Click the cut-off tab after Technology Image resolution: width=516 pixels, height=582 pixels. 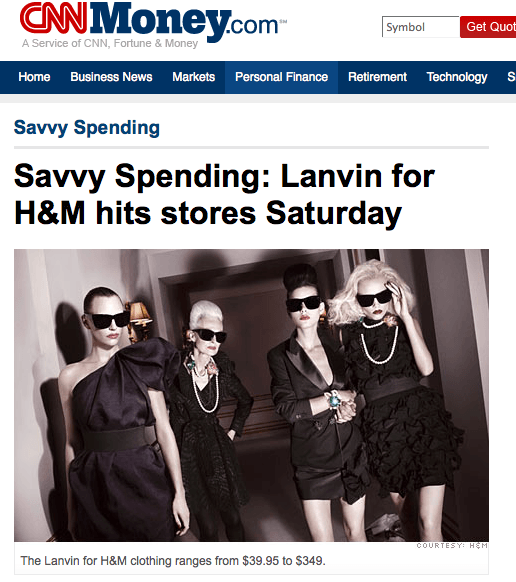[x=511, y=77]
